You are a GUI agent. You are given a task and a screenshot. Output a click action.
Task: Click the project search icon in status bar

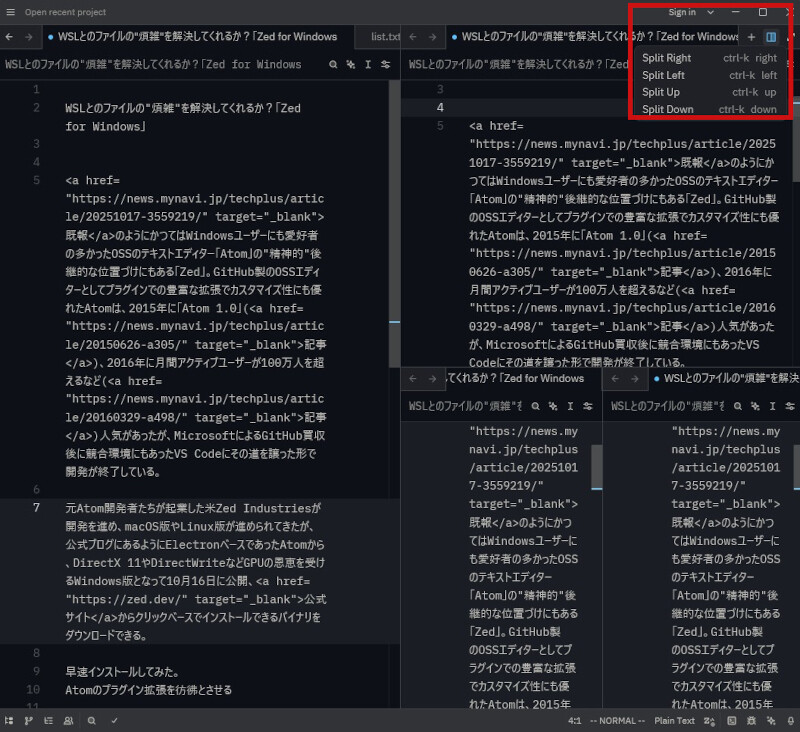[x=91, y=720]
